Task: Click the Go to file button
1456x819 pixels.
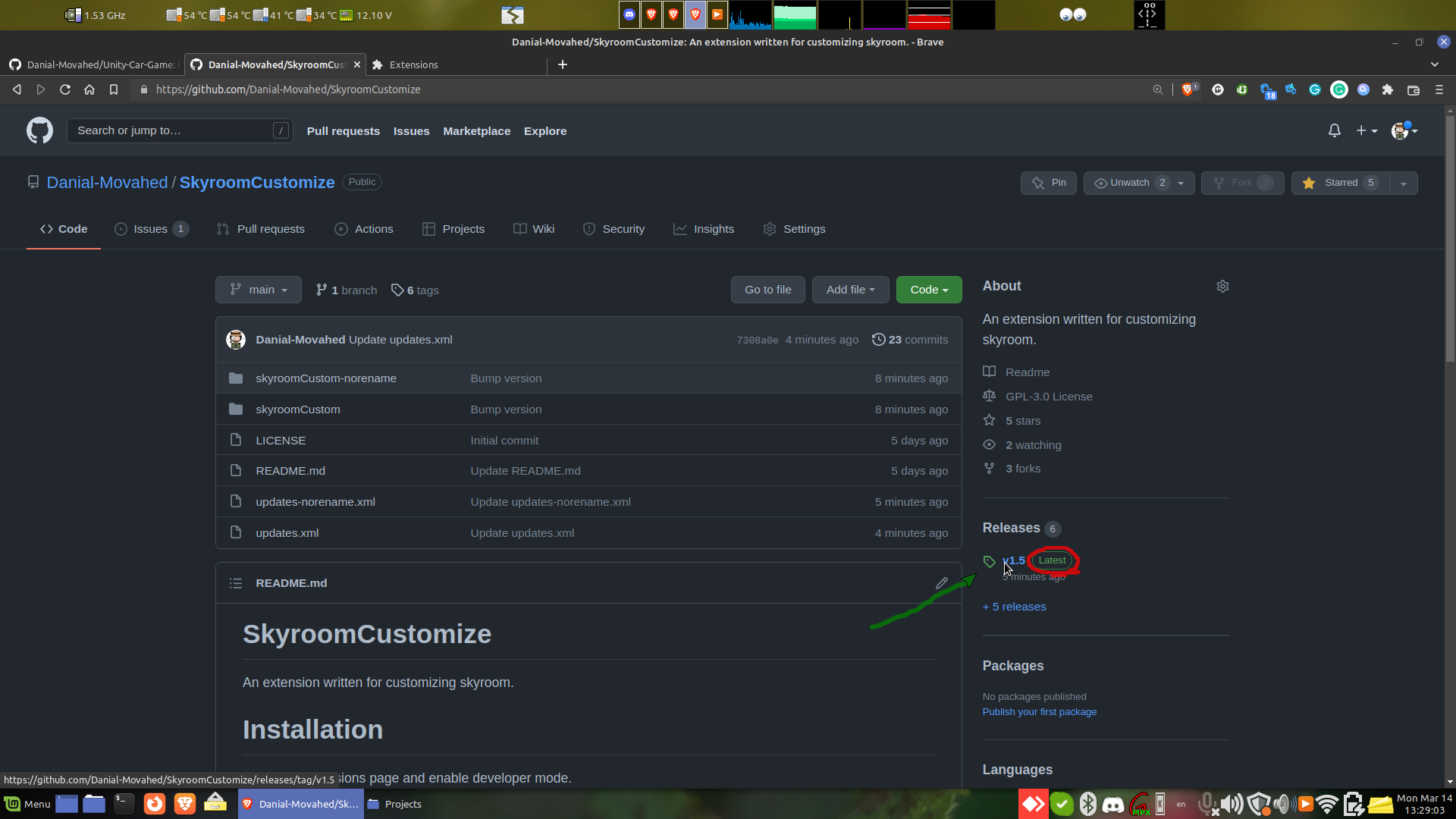Action: (x=767, y=290)
